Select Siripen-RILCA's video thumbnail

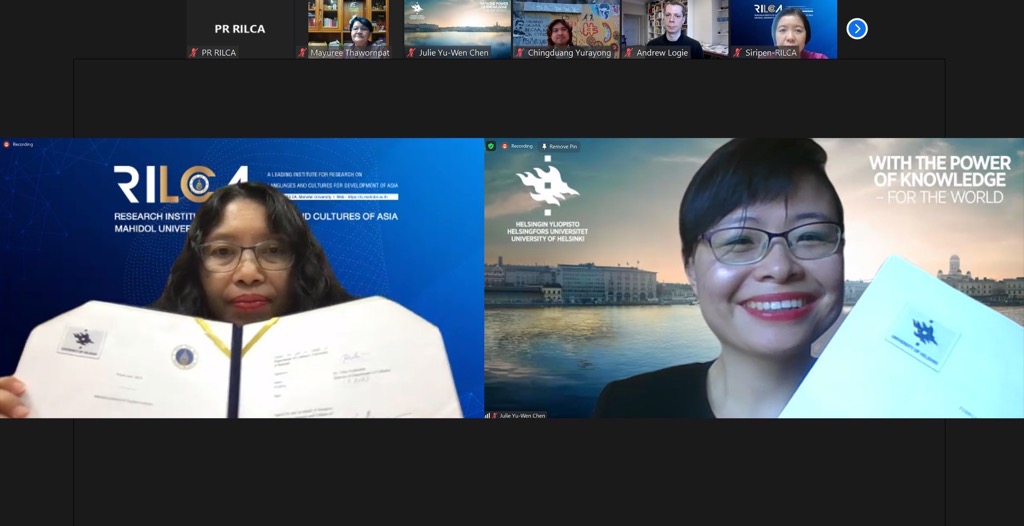pos(784,29)
